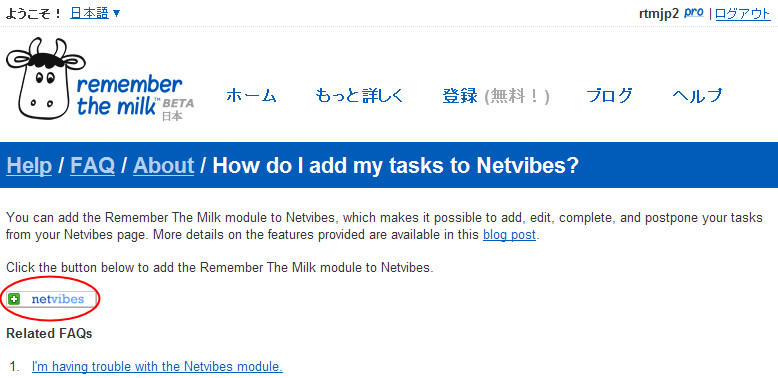Click the 'remember the milk' wordmark
The image size is (778, 378).
click(129, 96)
